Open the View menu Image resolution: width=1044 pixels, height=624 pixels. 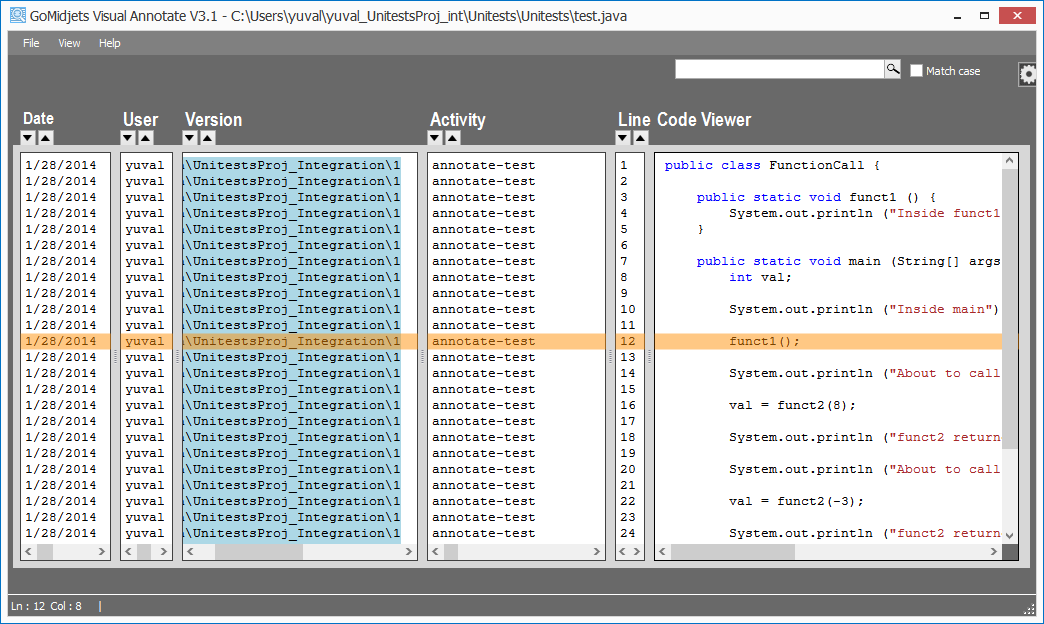click(x=69, y=43)
